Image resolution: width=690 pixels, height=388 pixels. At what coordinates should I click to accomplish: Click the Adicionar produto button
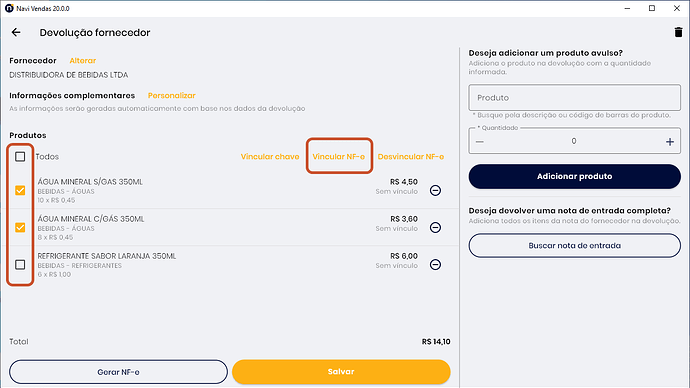(x=574, y=176)
